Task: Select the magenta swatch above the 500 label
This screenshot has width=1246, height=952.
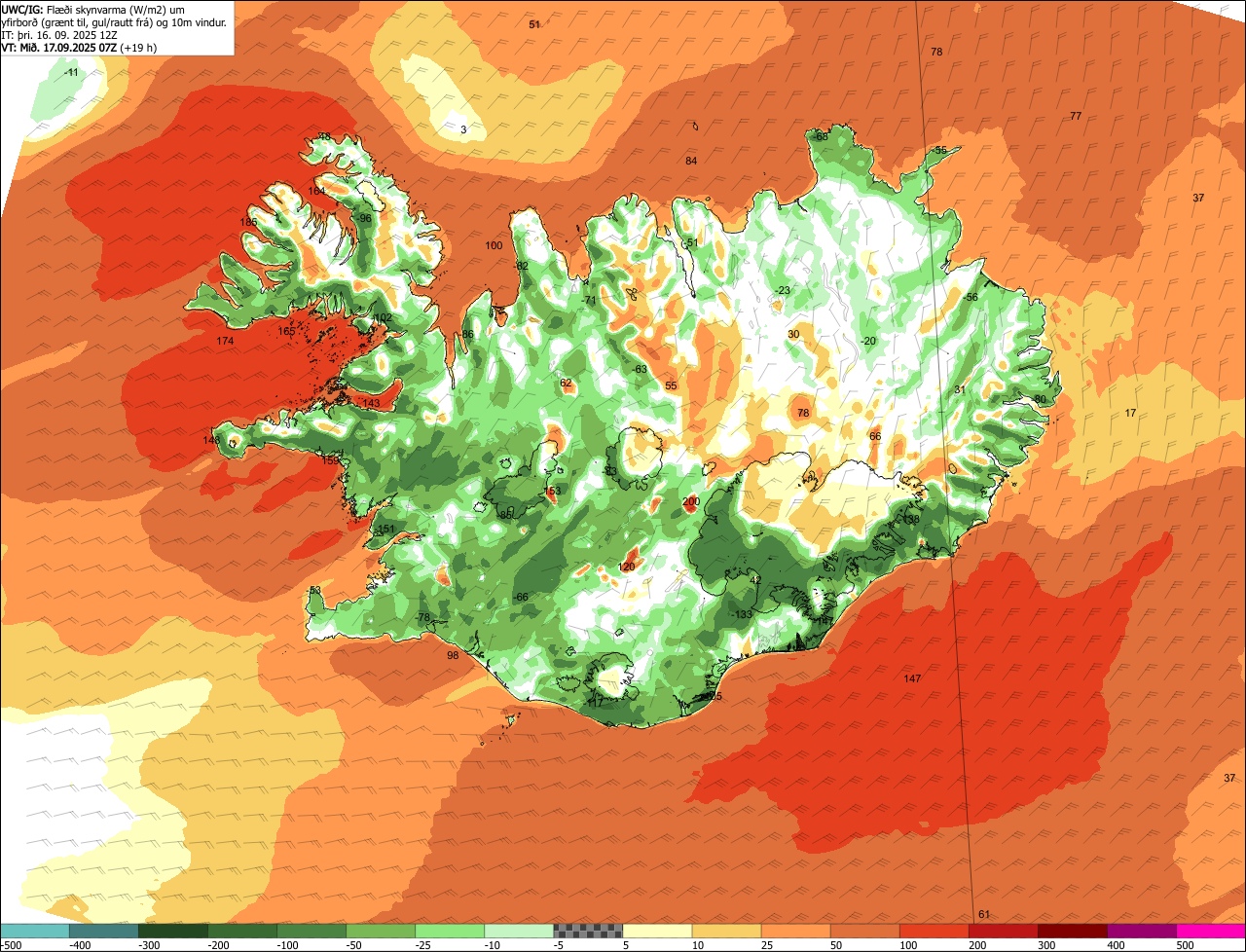Action: pyautogui.click(x=1211, y=931)
